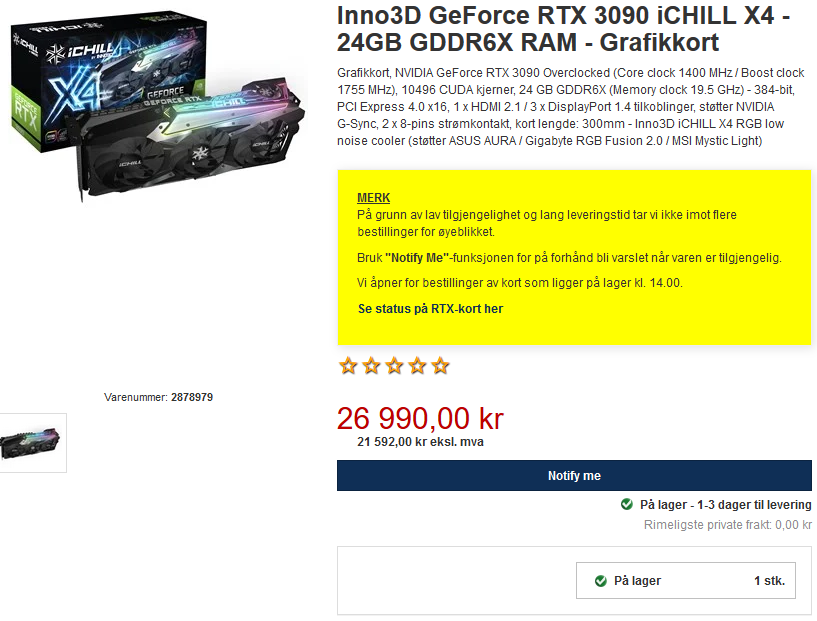Click the product specification description paragraph

coord(571,107)
